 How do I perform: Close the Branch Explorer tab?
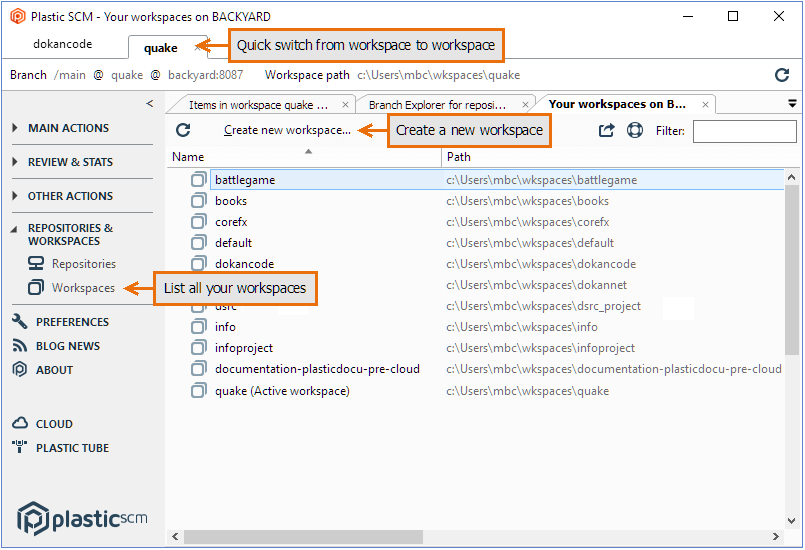click(525, 105)
